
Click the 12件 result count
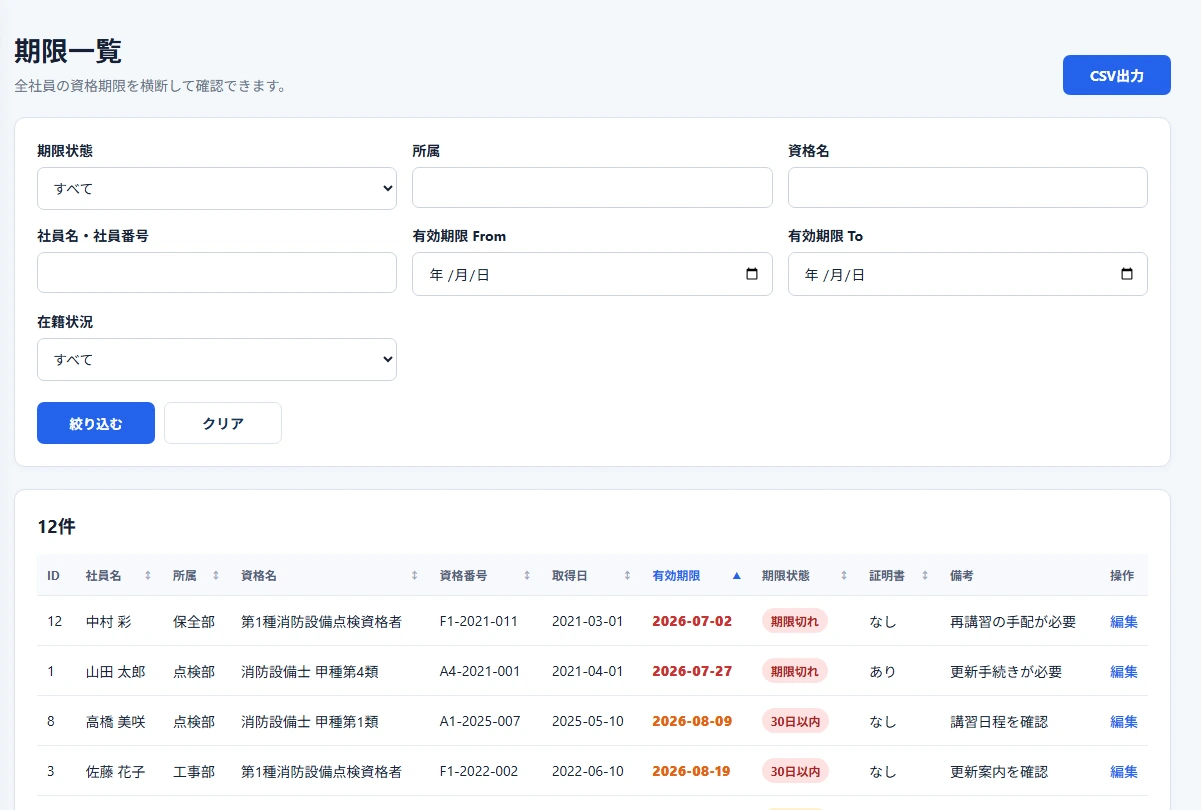click(x=56, y=527)
